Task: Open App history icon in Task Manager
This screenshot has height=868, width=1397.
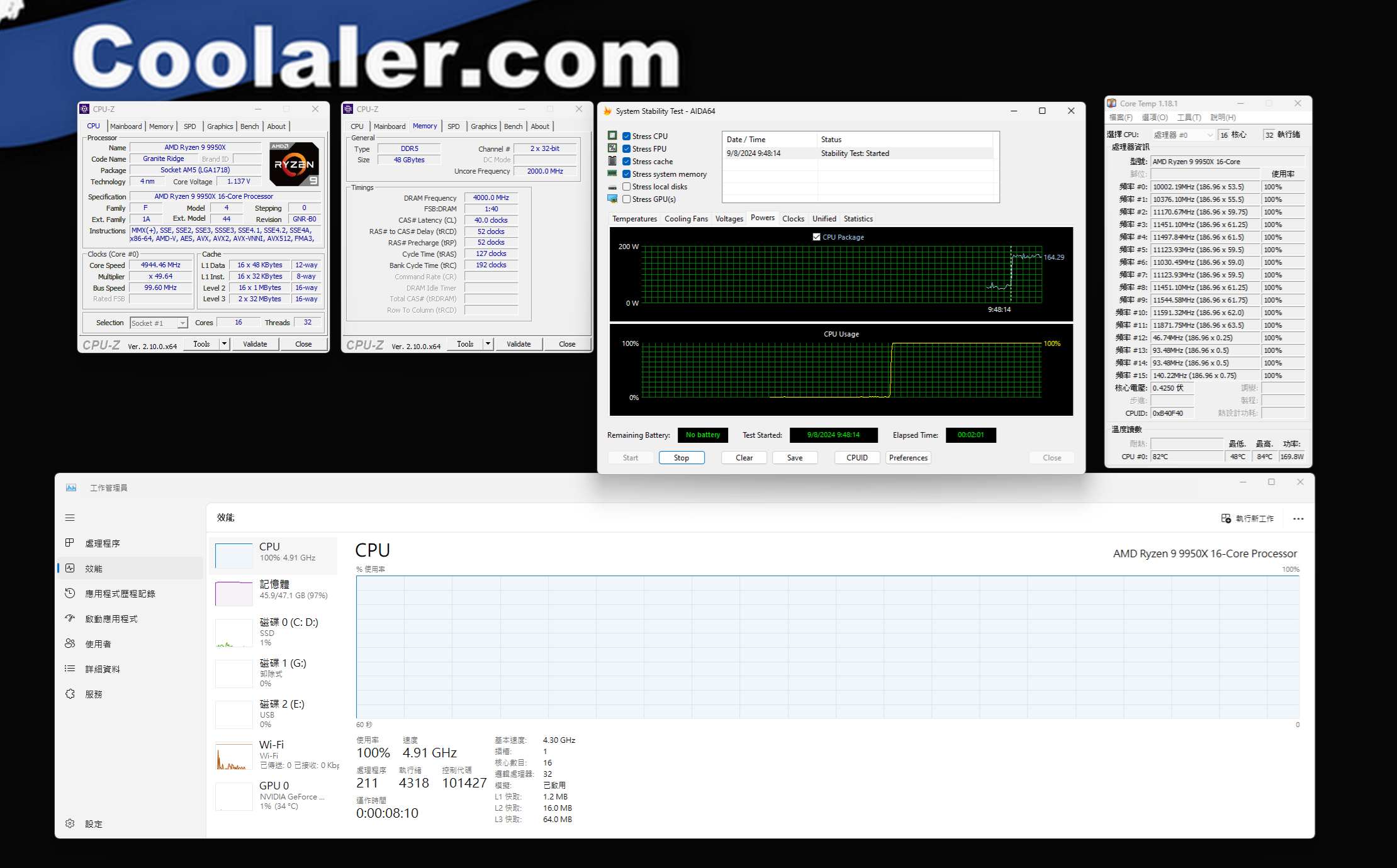Action: (70, 593)
